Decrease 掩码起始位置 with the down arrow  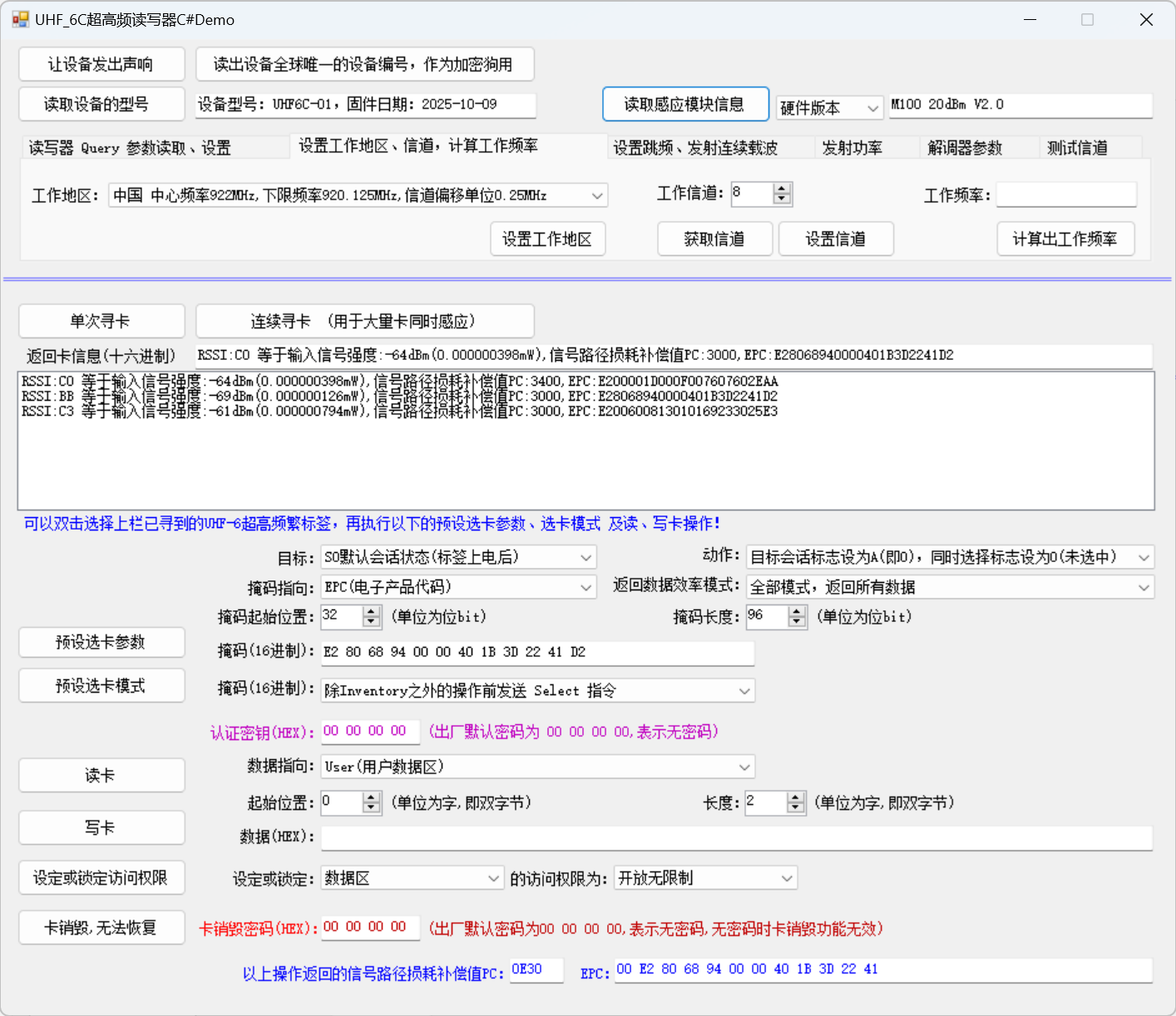(x=372, y=622)
